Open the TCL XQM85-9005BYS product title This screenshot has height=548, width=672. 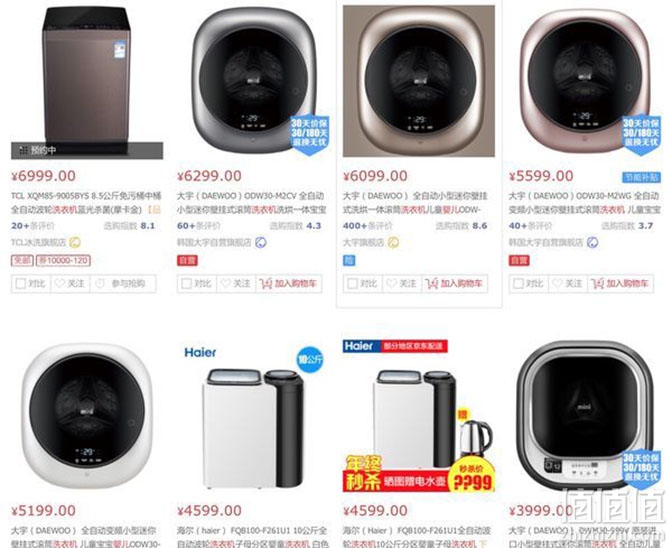pyautogui.click(x=86, y=203)
